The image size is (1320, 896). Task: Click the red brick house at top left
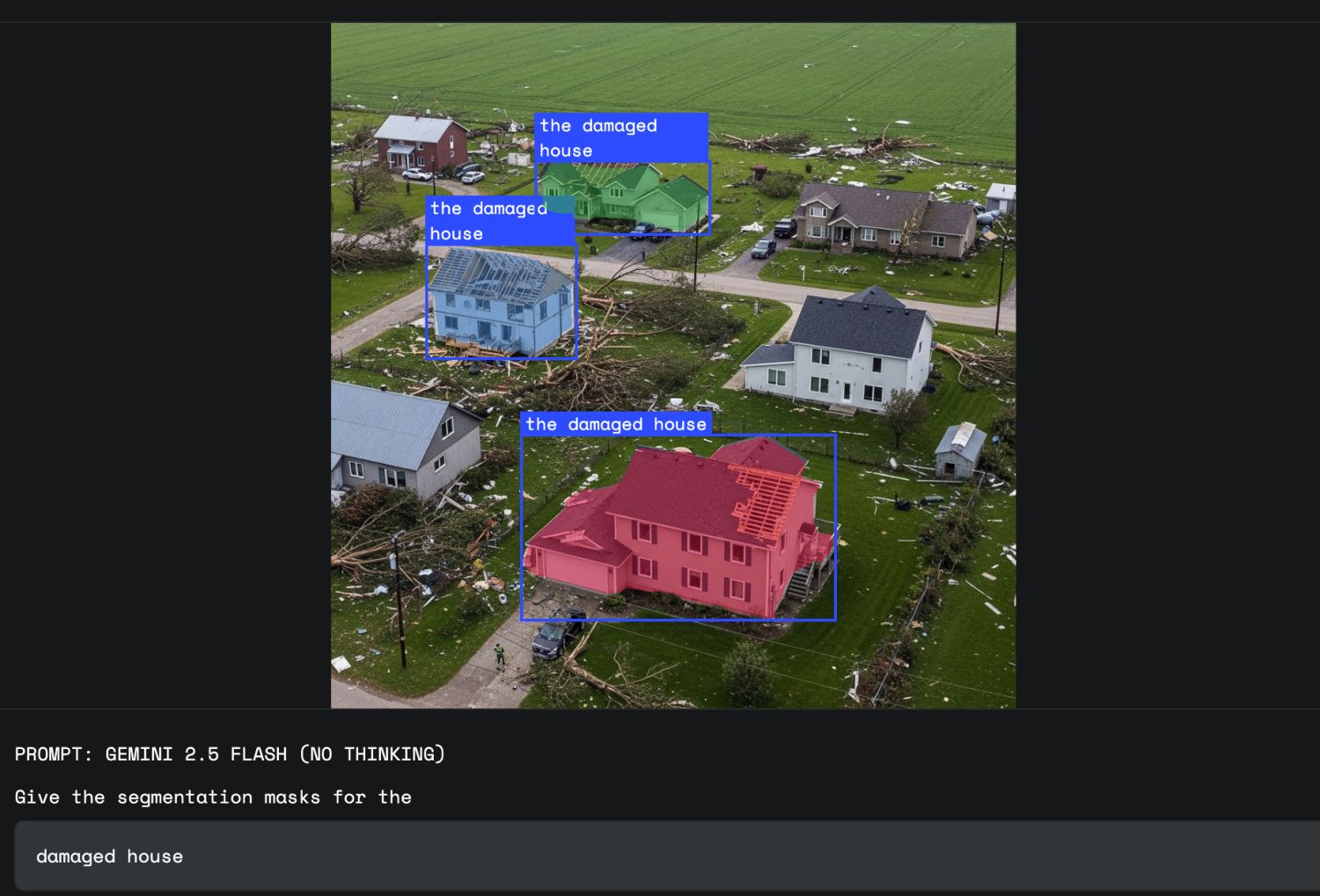click(x=421, y=141)
